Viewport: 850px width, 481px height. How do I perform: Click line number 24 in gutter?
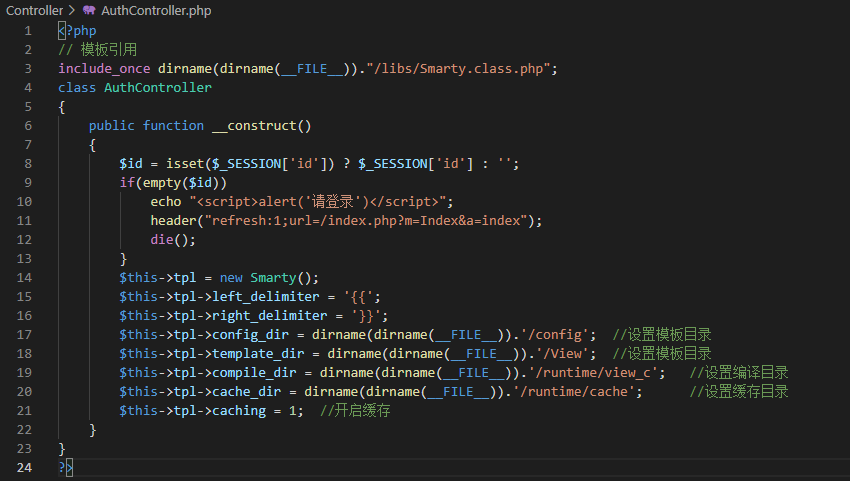24,467
